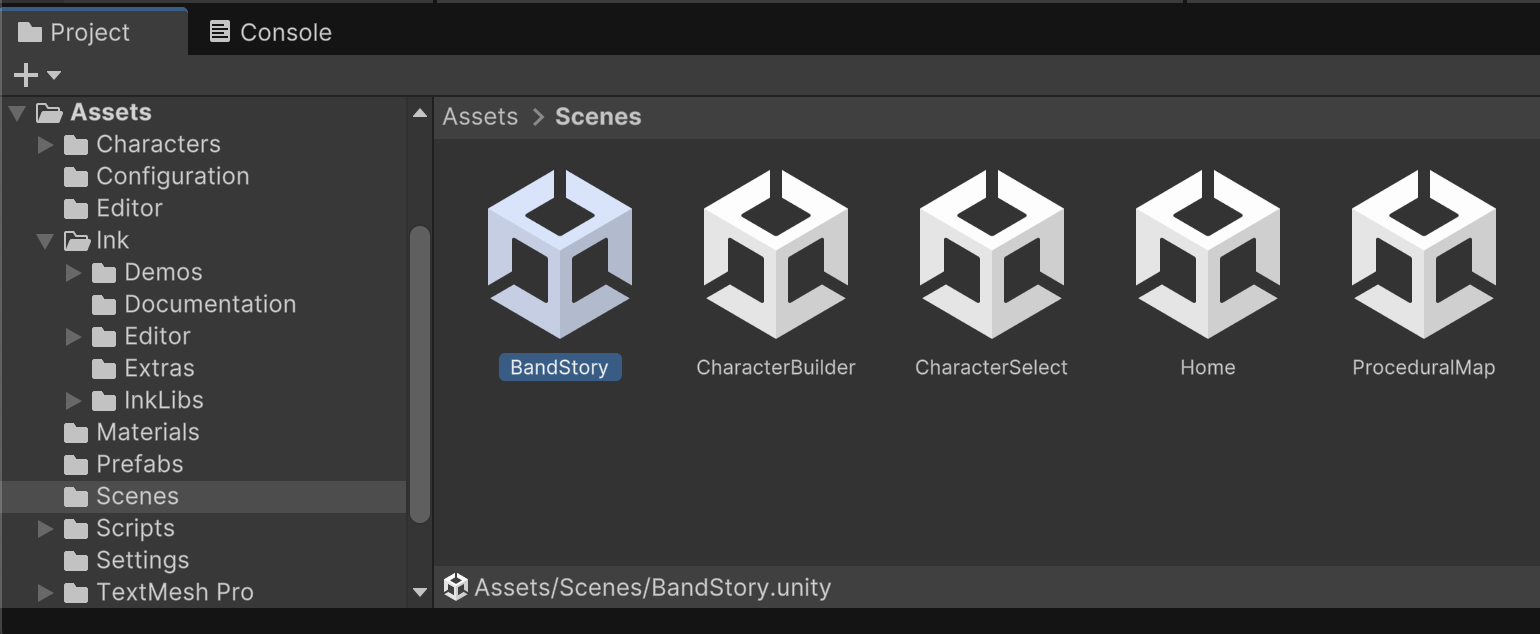This screenshot has height=634, width=1540.
Task: Switch to the Console tab
Action: coord(270,32)
